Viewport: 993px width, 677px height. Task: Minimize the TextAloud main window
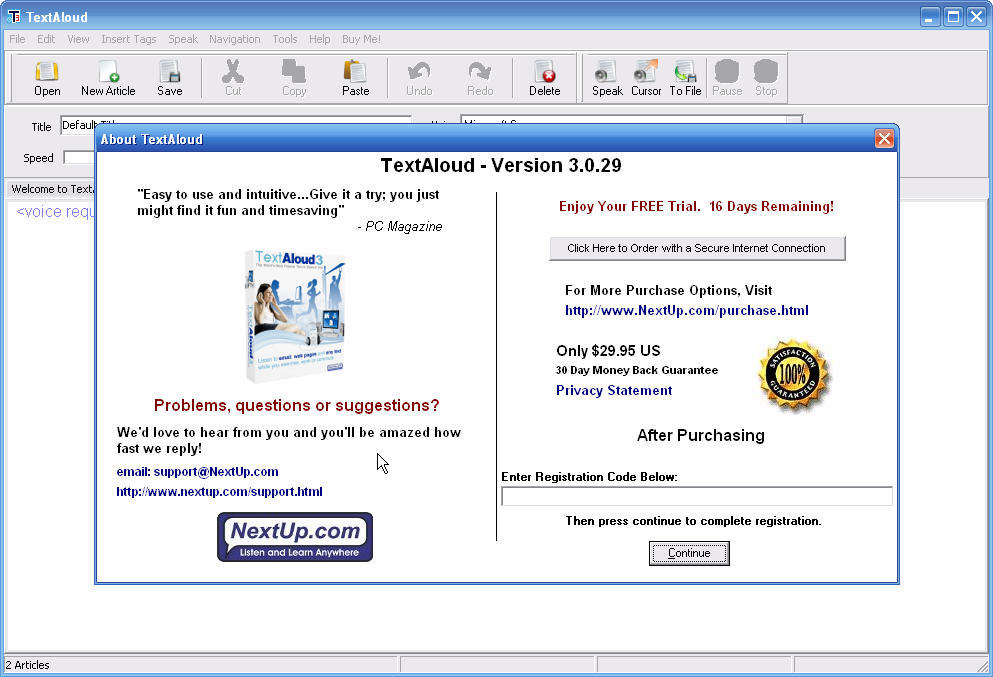pos(929,17)
